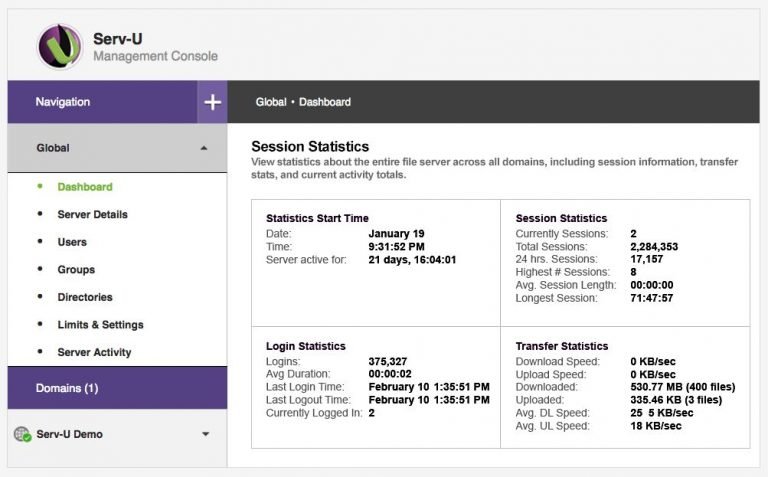Image resolution: width=768 pixels, height=477 pixels.
Task: Open Server Details page
Action: point(92,214)
